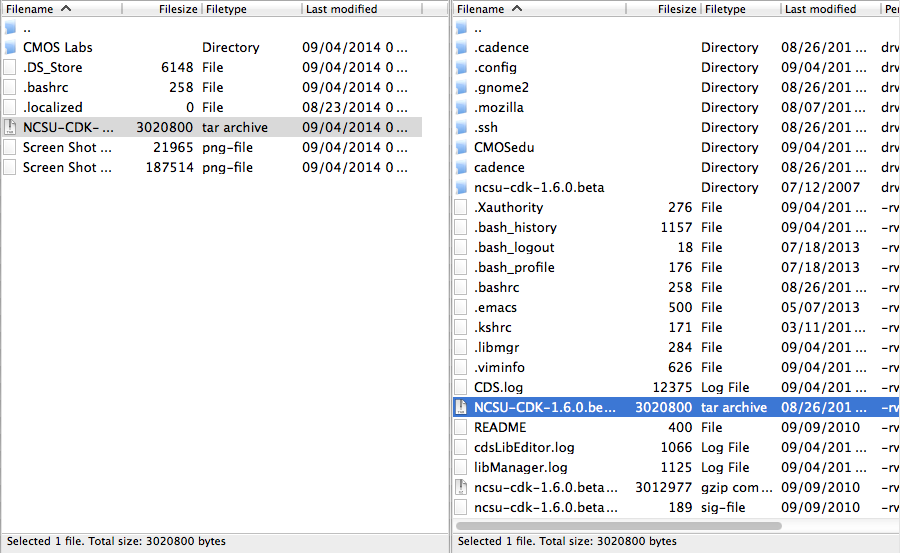Select the remote CMOSedu directory name
Screen dimensions: 900x553
(504, 148)
